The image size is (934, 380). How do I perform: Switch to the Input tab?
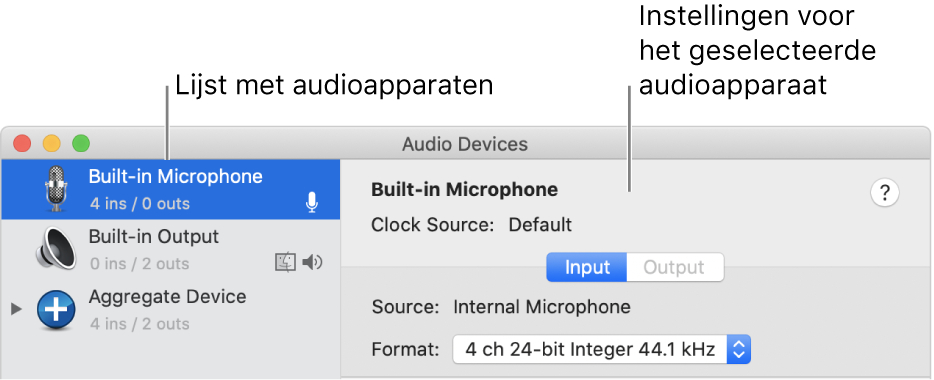(x=587, y=267)
